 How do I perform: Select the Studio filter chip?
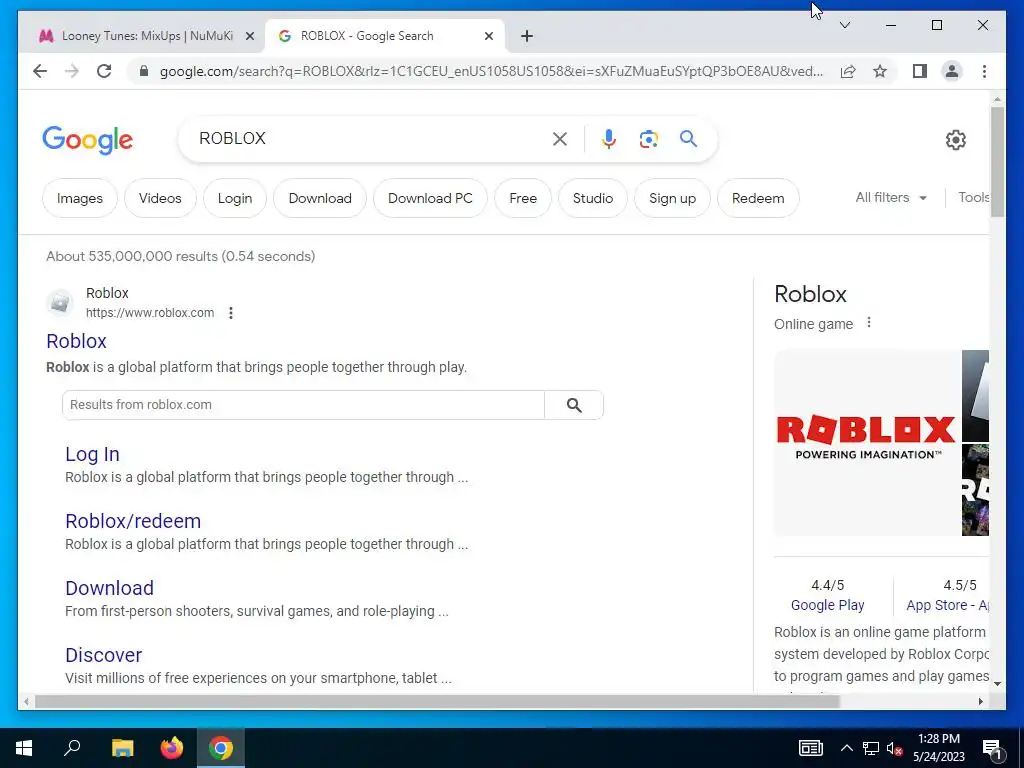593,198
